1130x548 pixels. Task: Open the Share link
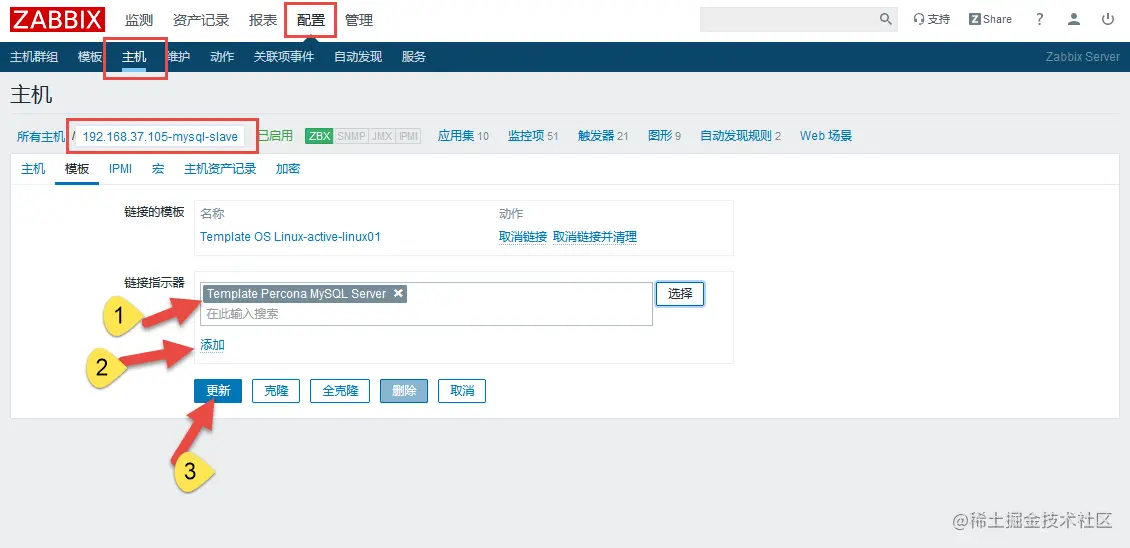coord(990,19)
